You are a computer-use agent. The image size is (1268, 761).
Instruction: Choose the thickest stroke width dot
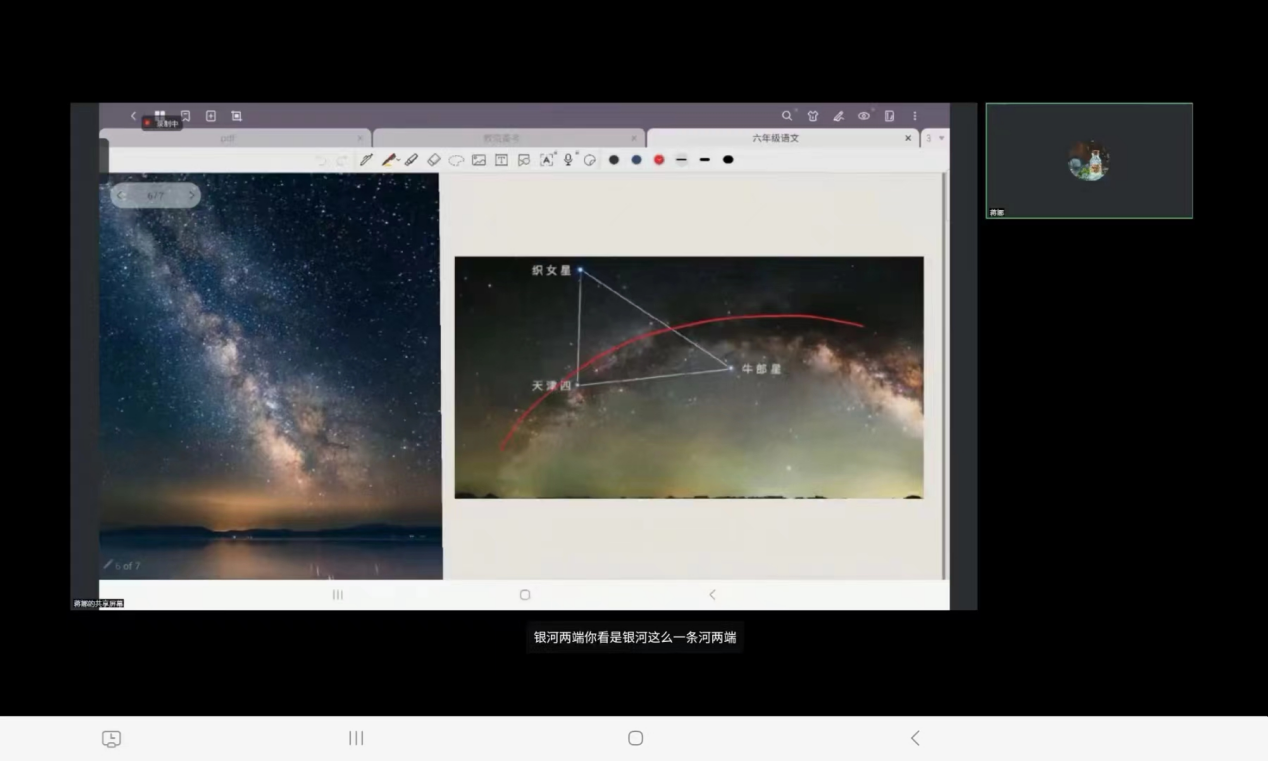[x=728, y=160]
